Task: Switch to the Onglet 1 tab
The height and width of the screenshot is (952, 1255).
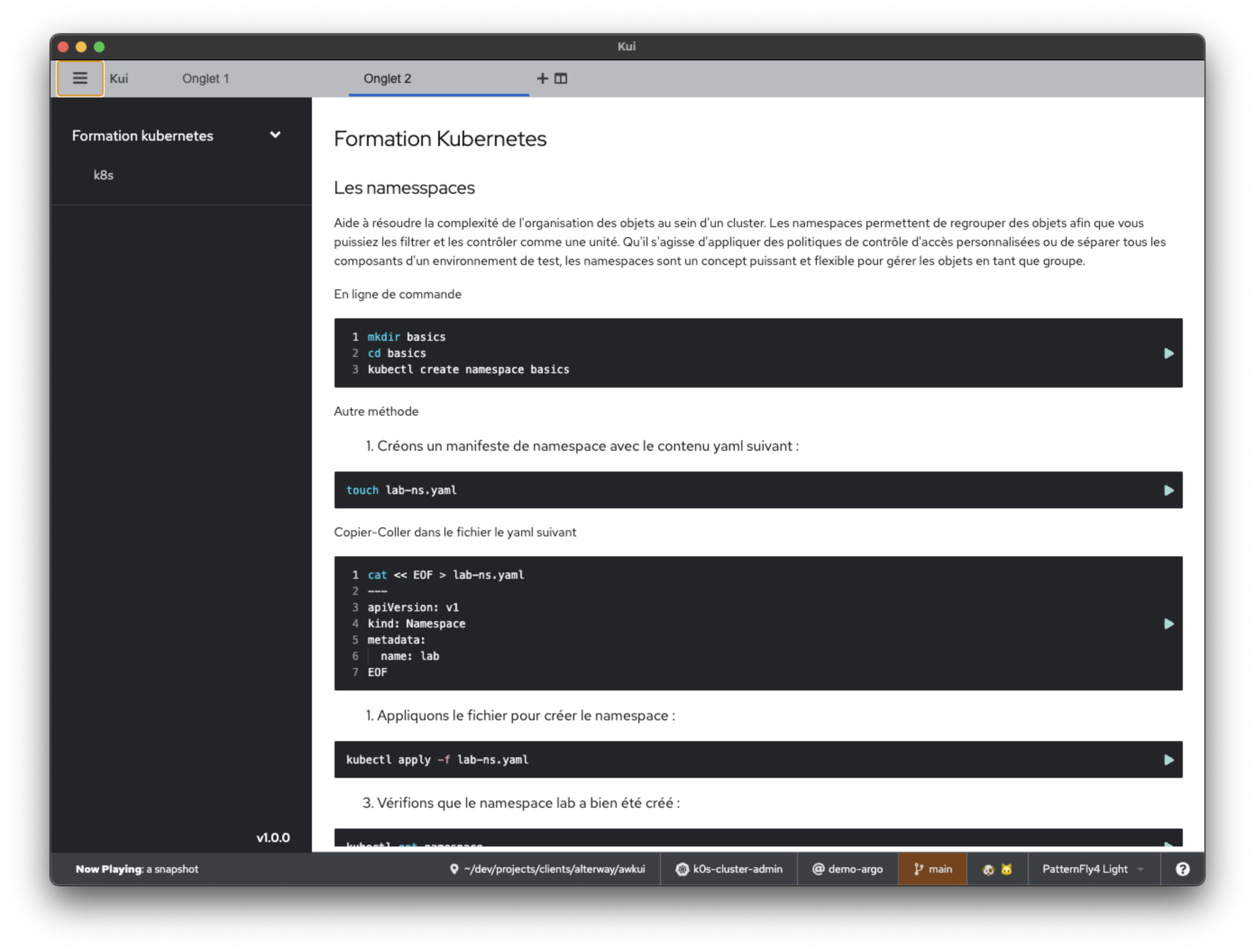Action: point(206,78)
